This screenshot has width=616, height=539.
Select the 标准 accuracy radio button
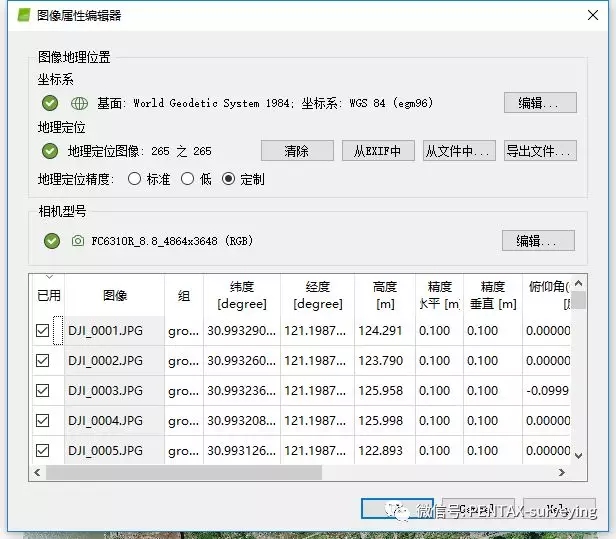135,180
